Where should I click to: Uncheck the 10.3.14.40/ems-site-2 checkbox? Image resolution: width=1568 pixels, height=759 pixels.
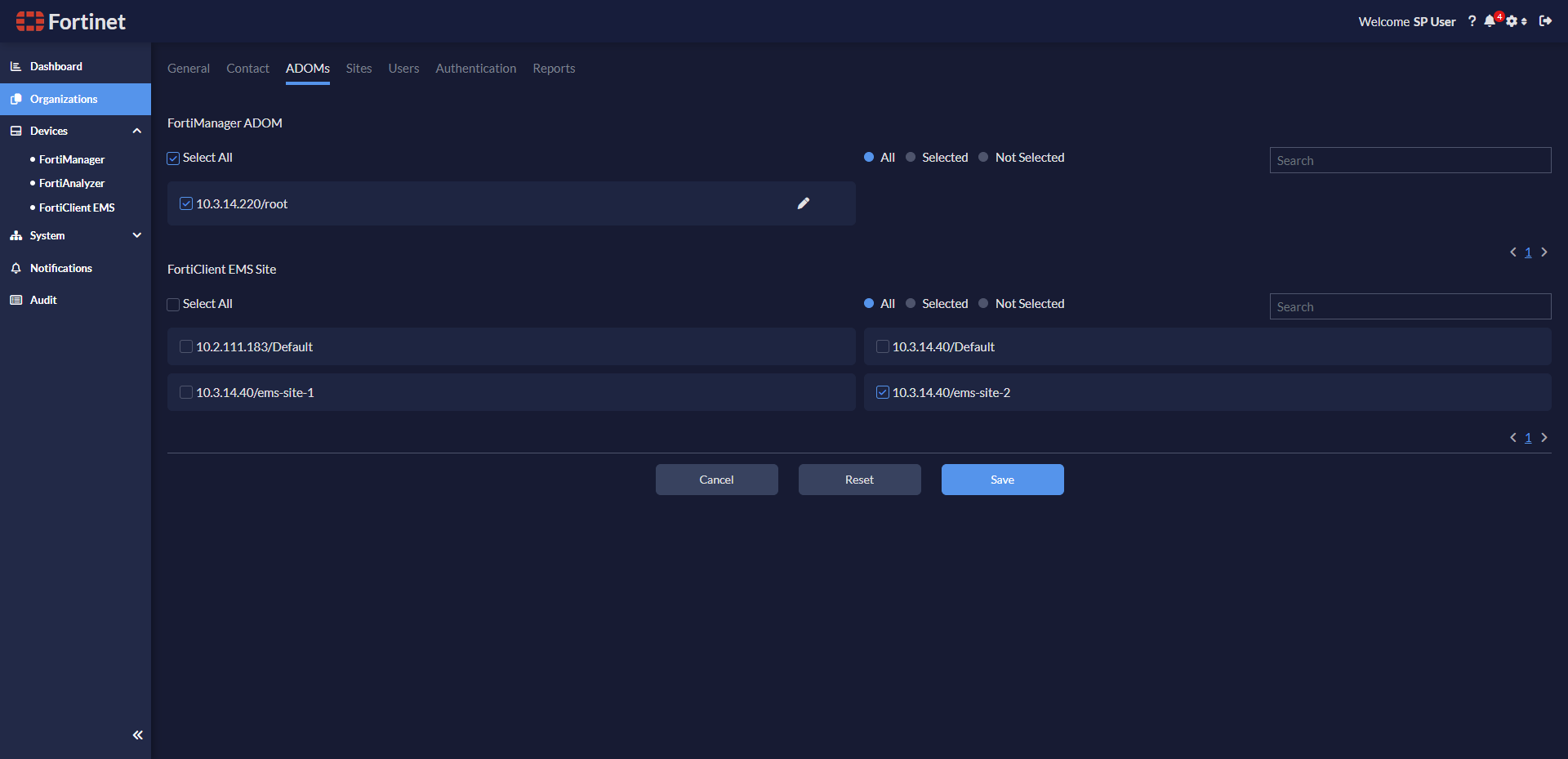pyautogui.click(x=882, y=392)
